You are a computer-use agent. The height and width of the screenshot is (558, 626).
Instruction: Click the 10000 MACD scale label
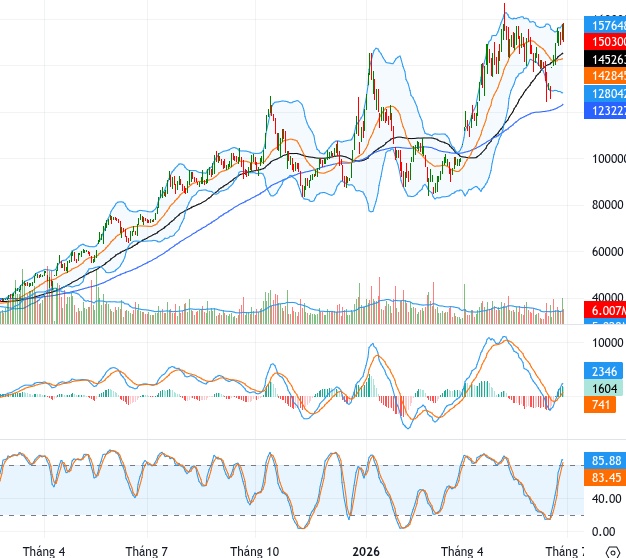coord(607,342)
